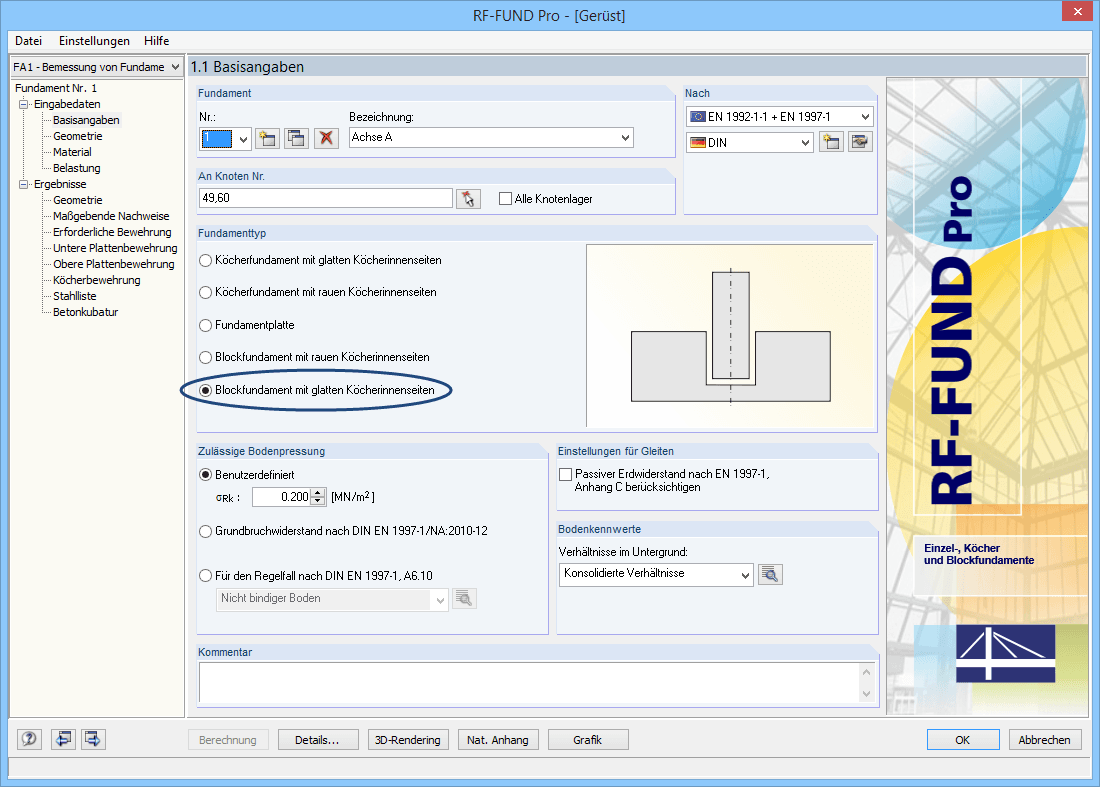Screen dimensions: 1100x787
Task: Click the copy foundation icon
Action: 297,138
